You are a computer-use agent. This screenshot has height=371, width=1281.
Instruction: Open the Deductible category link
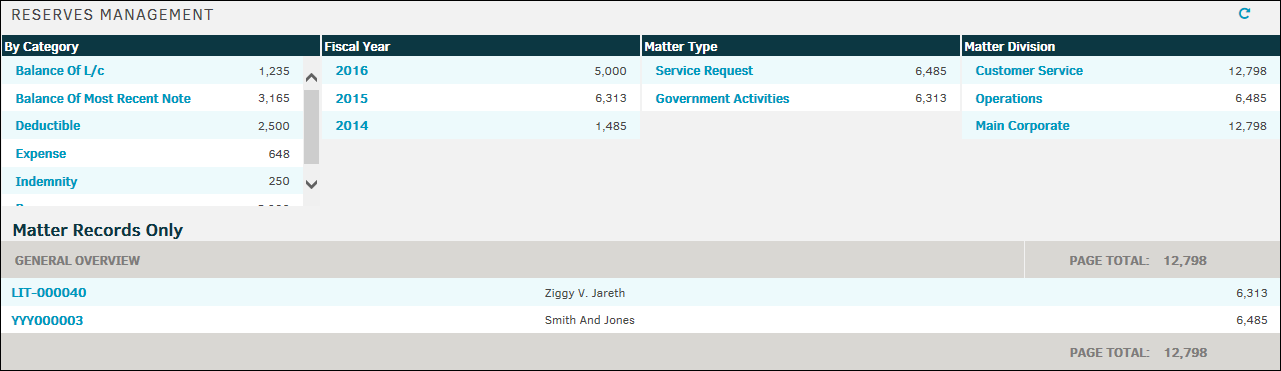coord(48,126)
